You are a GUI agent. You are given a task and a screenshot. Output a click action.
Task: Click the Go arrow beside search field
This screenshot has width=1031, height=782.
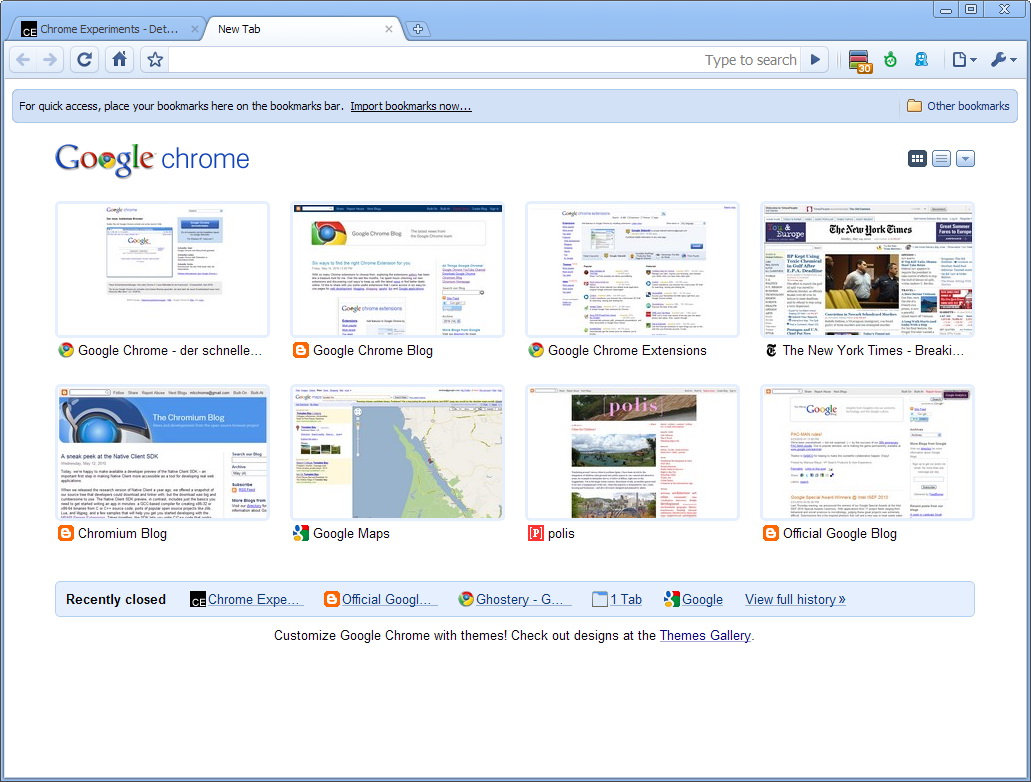[x=815, y=60]
